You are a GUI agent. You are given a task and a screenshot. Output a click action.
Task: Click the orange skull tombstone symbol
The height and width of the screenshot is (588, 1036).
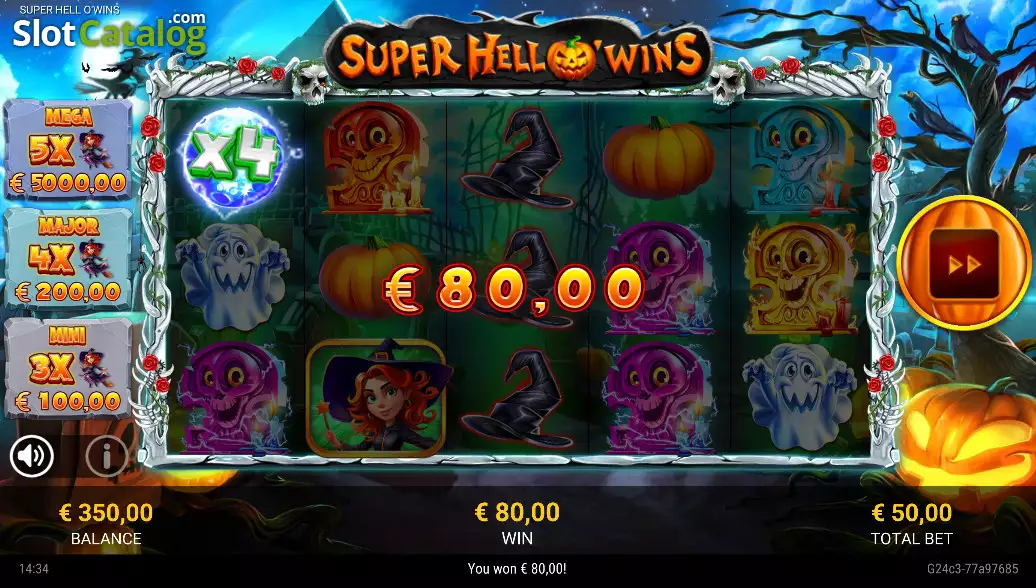click(x=374, y=159)
